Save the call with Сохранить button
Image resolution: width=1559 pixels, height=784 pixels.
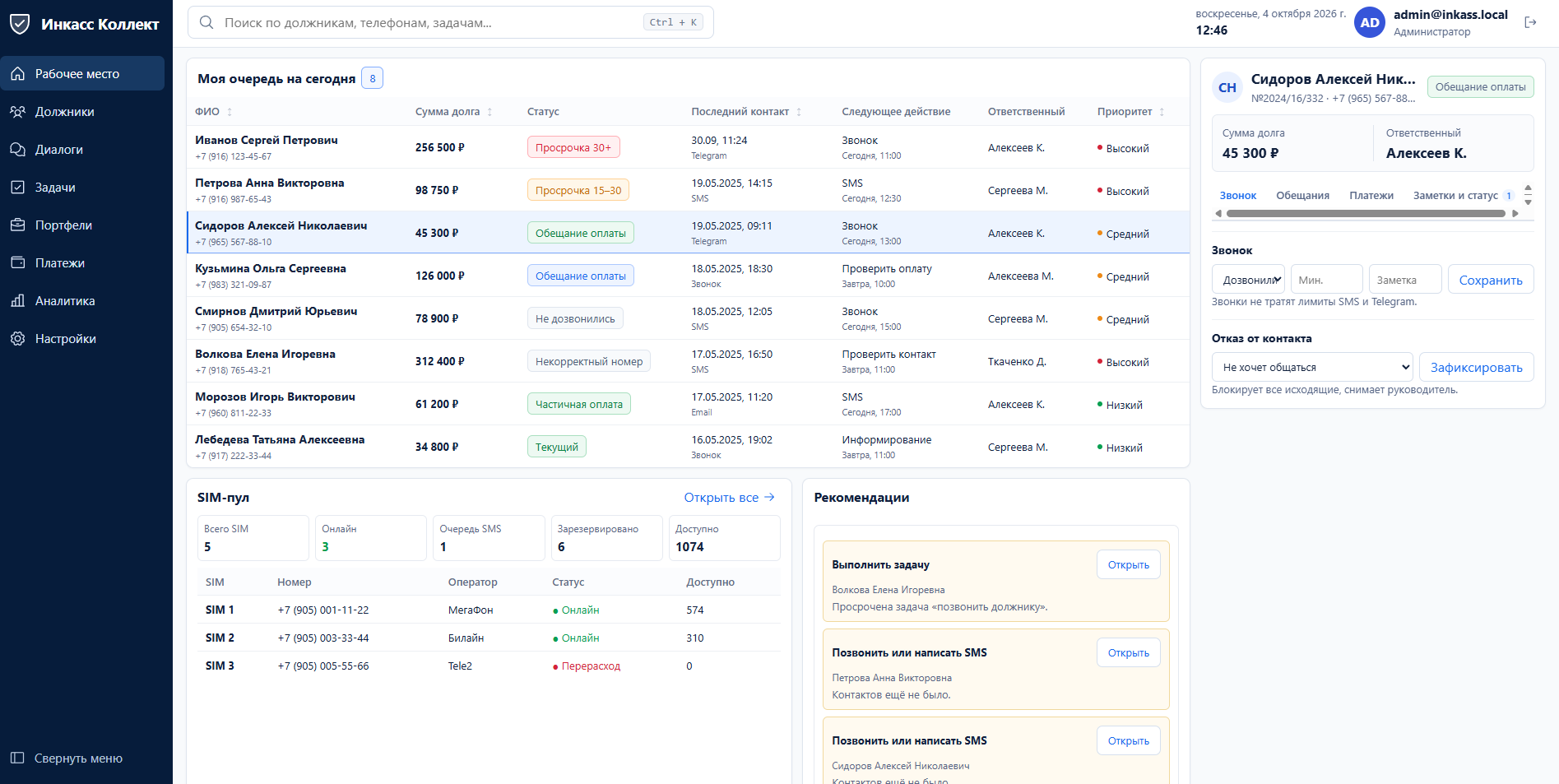point(1491,279)
